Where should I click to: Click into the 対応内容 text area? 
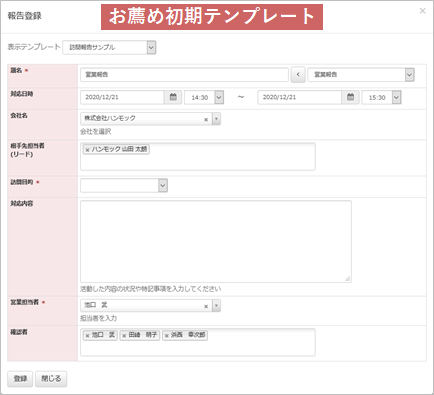click(216, 241)
